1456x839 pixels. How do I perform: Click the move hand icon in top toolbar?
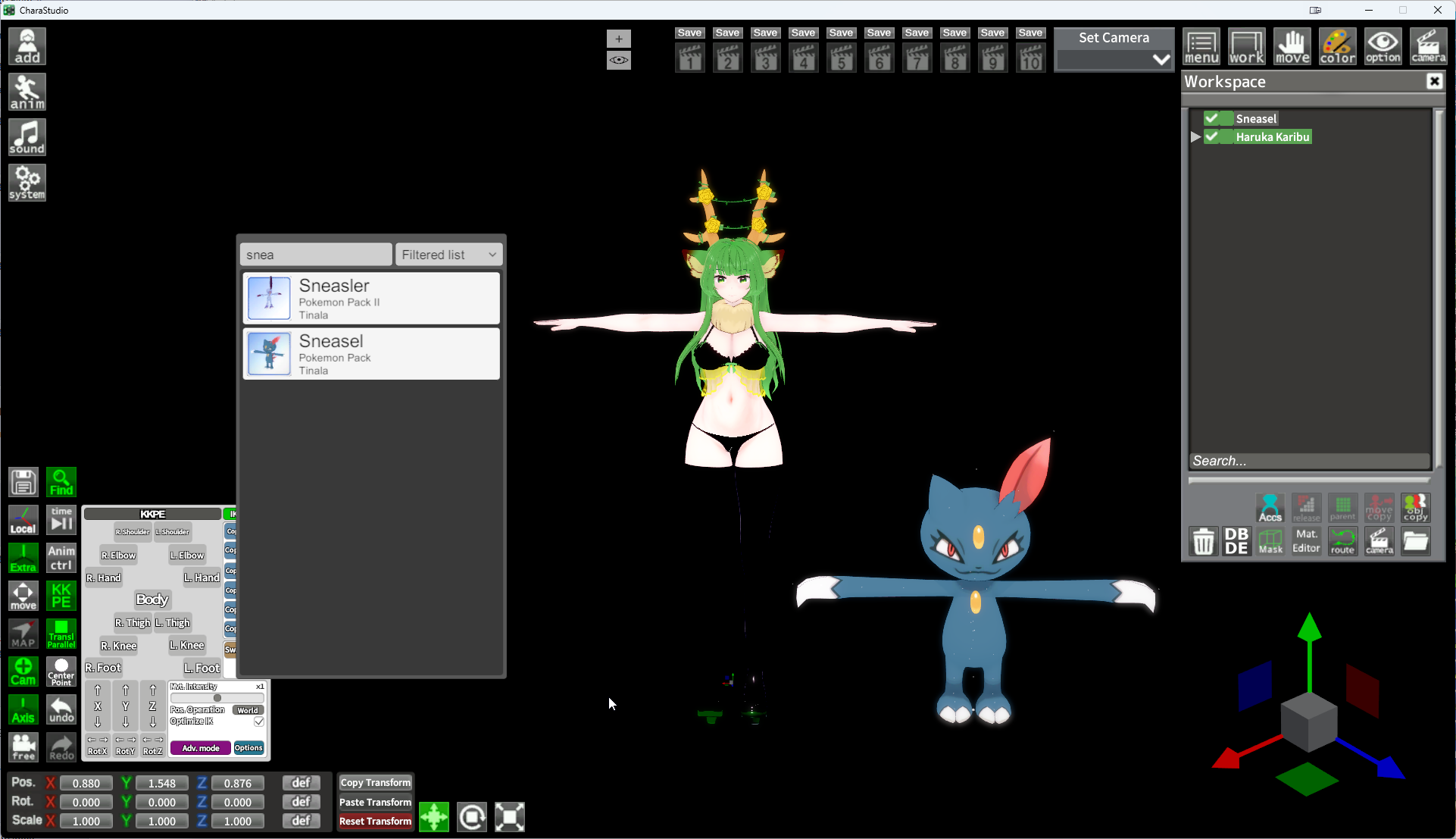1292,47
